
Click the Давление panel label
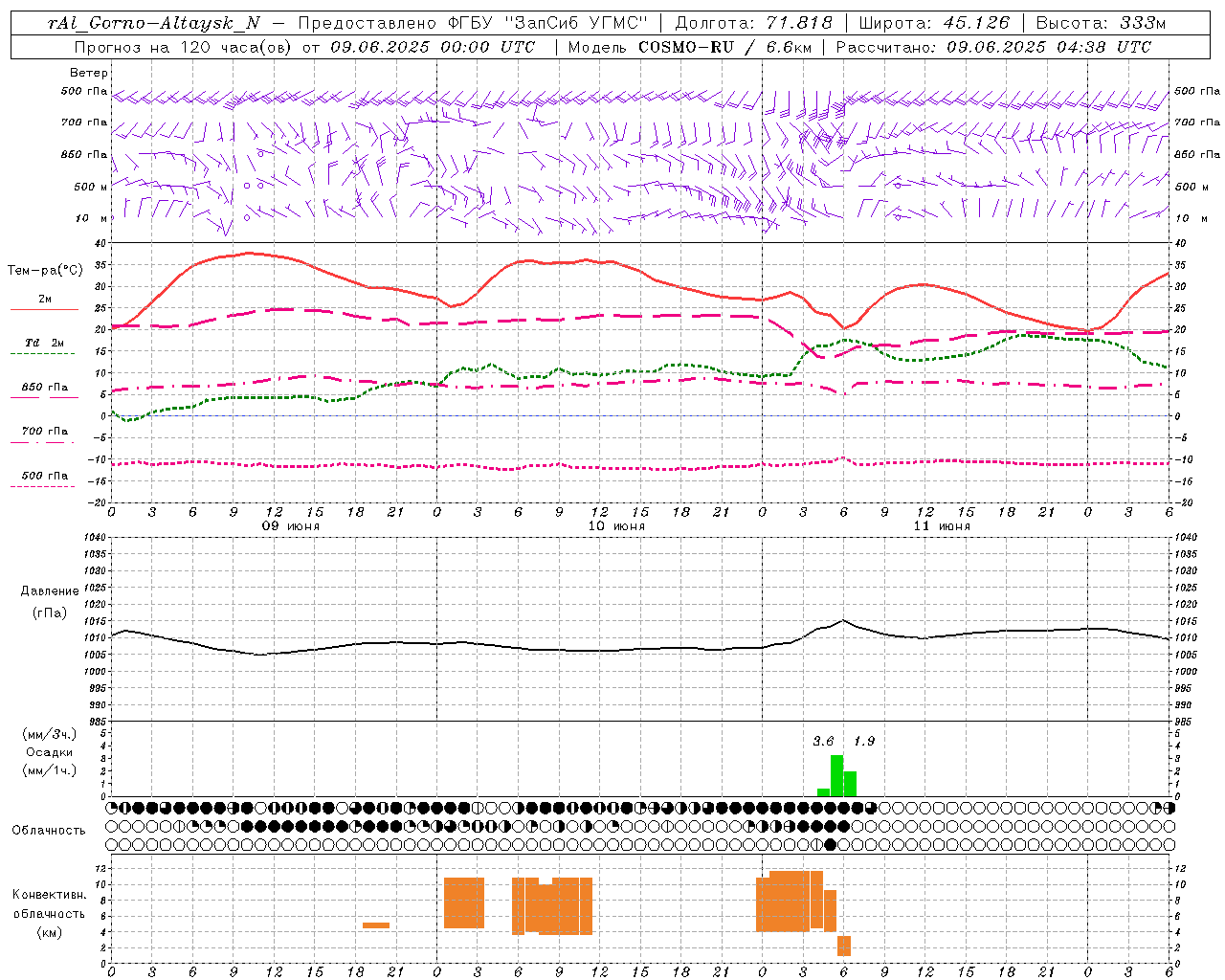(50, 591)
